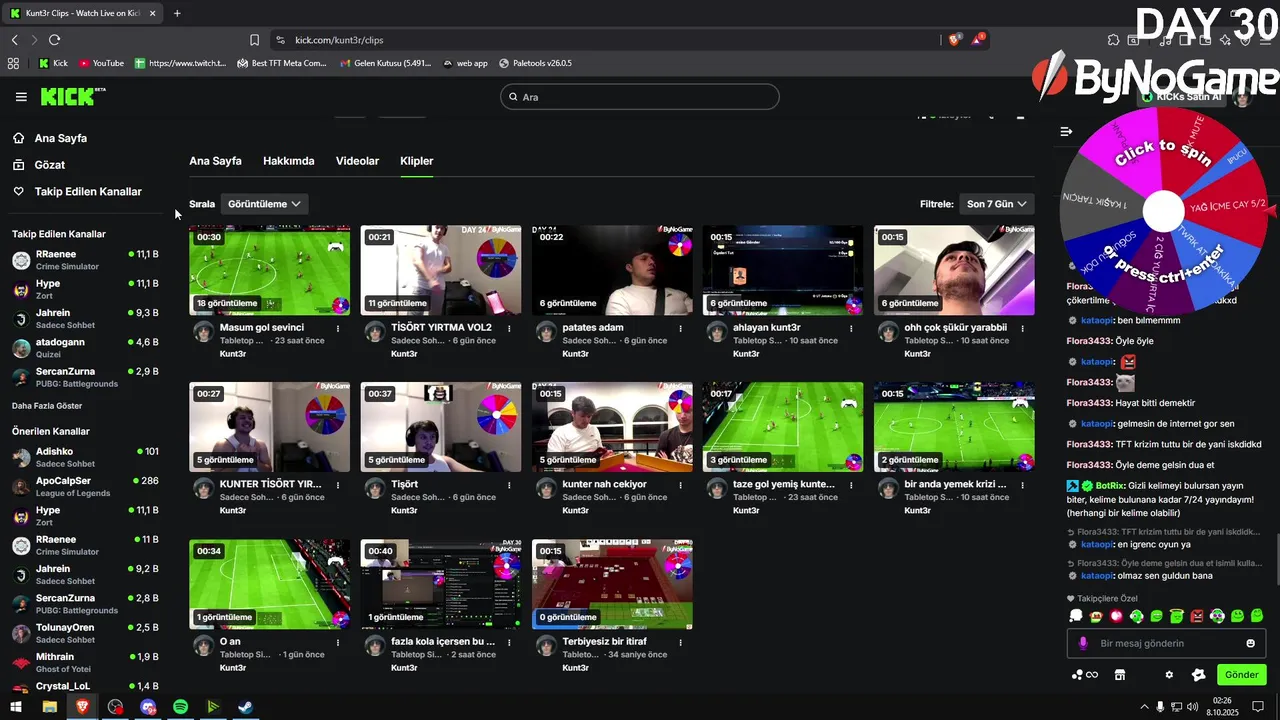
Task: Open the Sırala Görüntüleme sort dropdown
Action: (x=264, y=204)
